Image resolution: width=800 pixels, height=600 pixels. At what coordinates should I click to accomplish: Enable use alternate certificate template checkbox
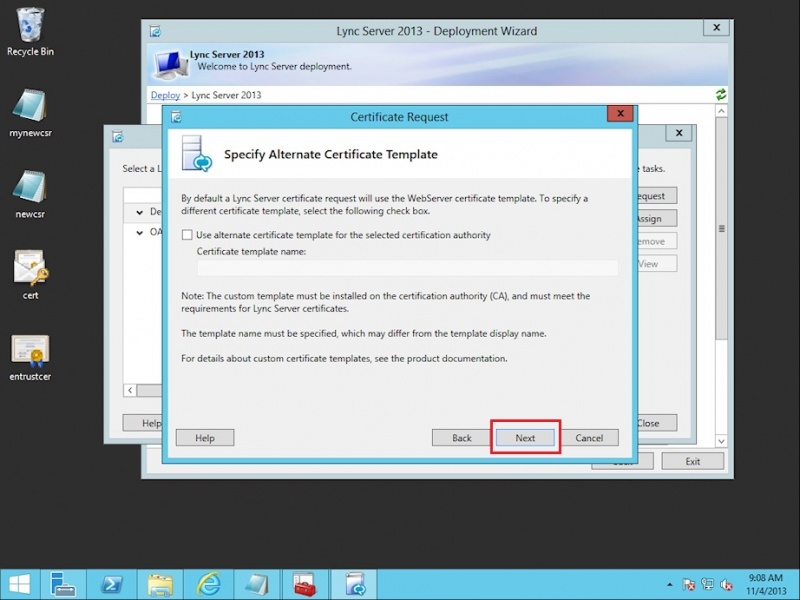pyautogui.click(x=187, y=236)
